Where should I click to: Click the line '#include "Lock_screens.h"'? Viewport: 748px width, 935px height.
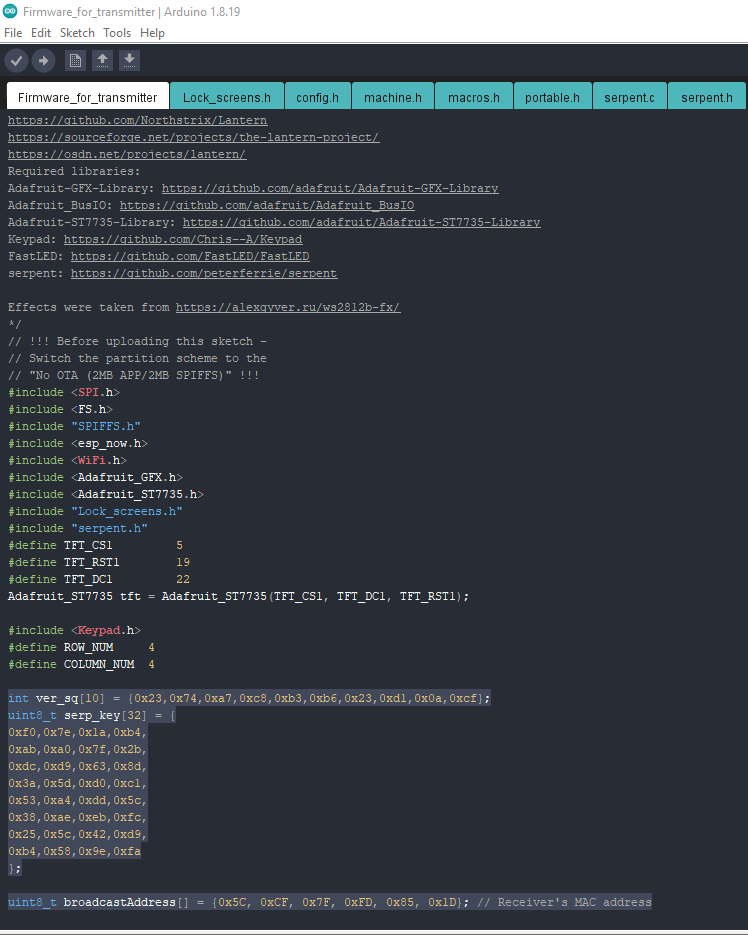click(x=95, y=511)
